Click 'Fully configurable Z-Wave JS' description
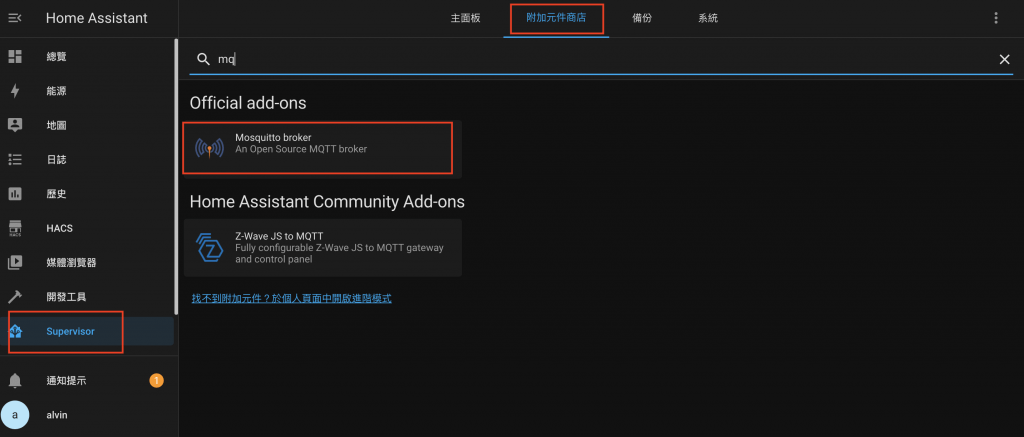This screenshot has width=1024, height=437. coord(339,253)
